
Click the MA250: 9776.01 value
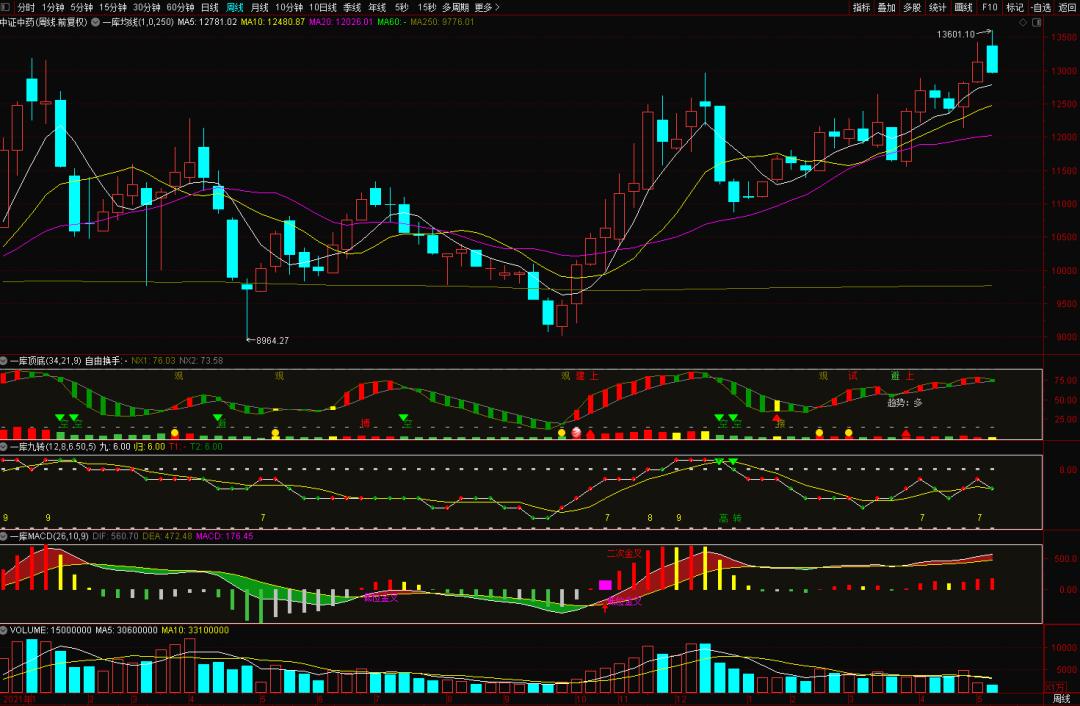[x=442, y=22]
